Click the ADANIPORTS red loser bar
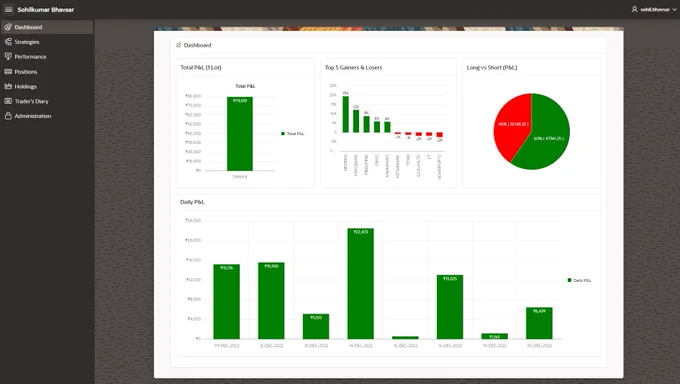Viewport: 680px width, 384px height. 439,135
